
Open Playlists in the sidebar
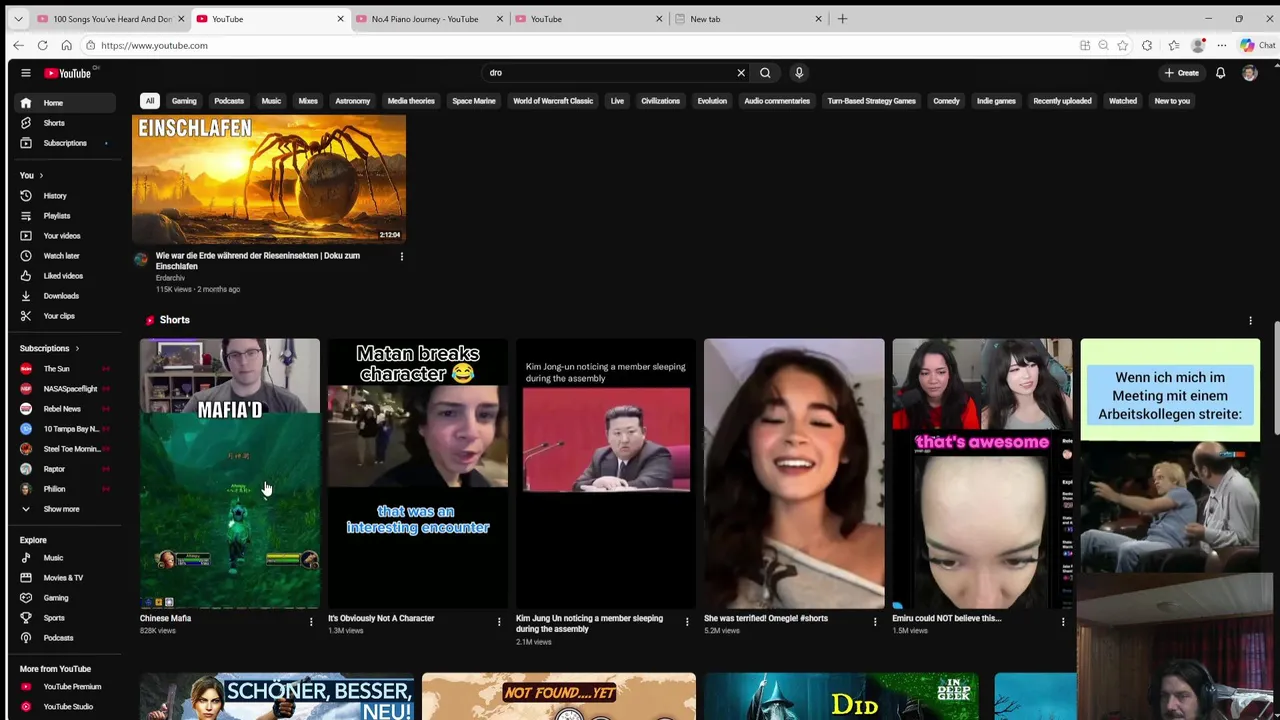[66, 216]
